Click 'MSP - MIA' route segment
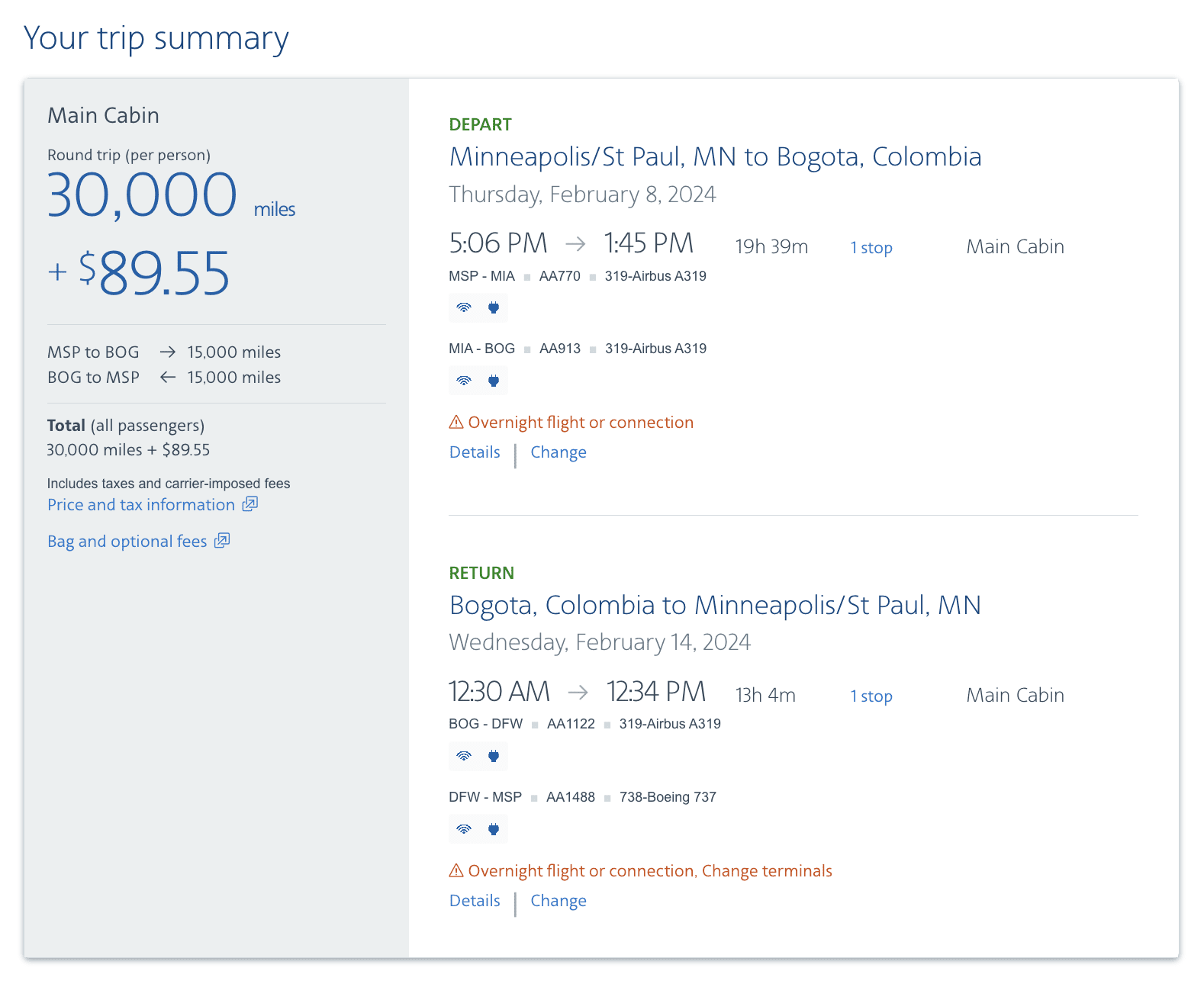The image size is (1204, 984). point(481,276)
